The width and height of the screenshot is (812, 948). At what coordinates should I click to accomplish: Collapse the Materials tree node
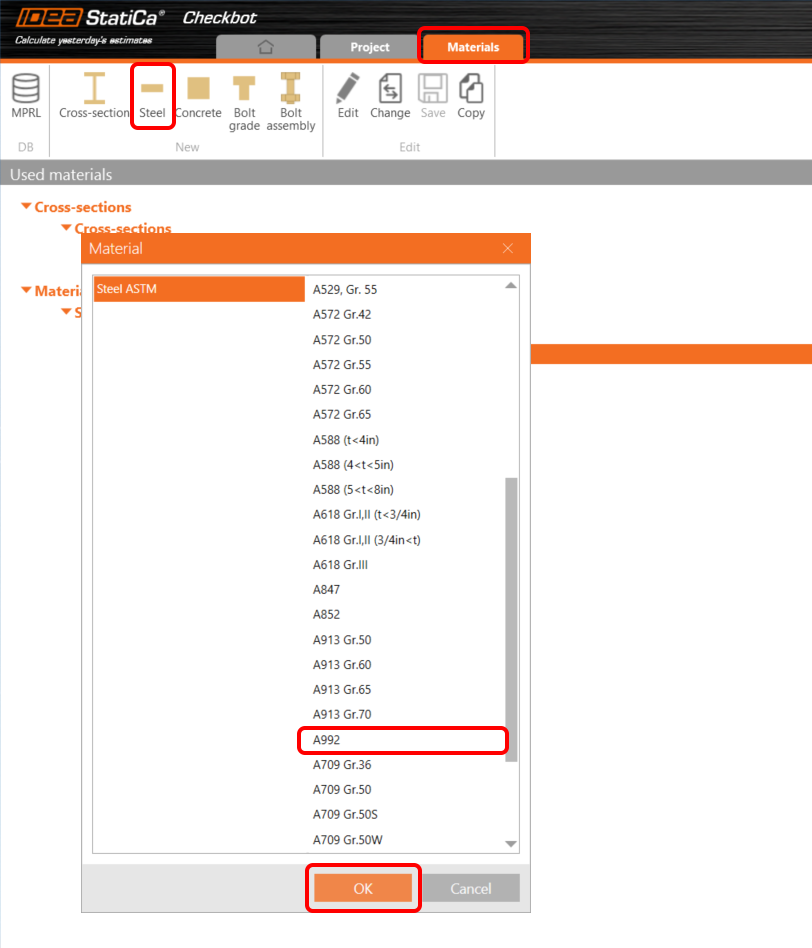click(27, 291)
